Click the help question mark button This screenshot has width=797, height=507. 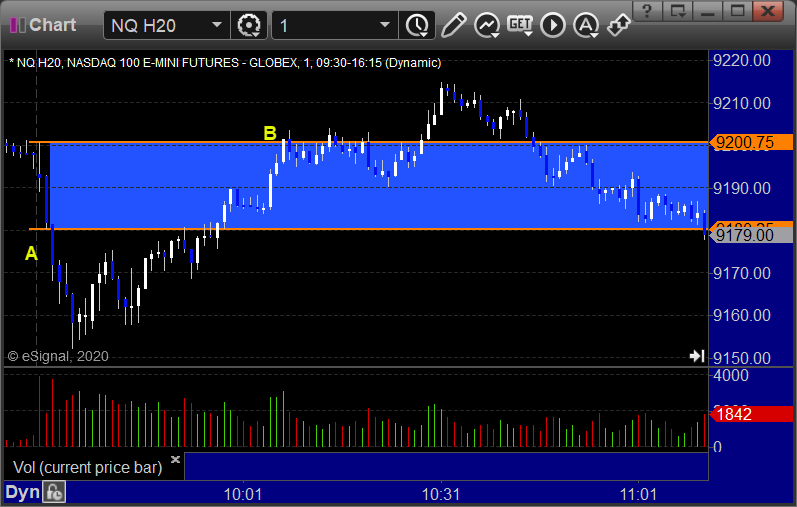pyautogui.click(x=647, y=11)
